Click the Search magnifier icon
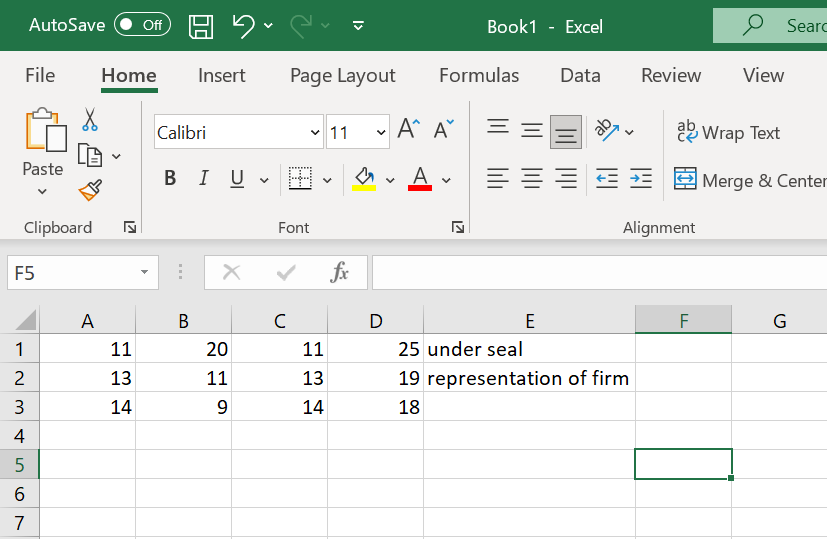827x539 pixels. [x=753, y=25]
